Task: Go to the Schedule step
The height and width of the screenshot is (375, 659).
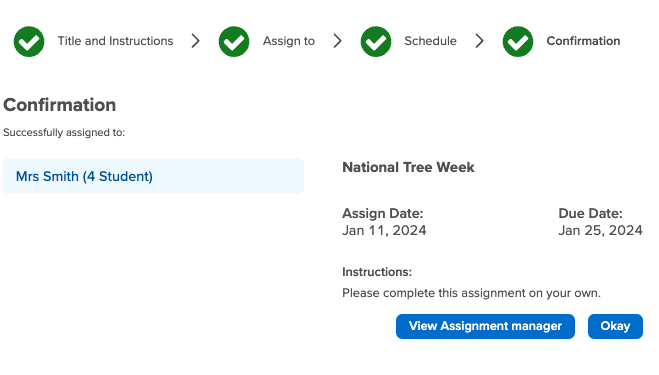Action: click(430, 41)
